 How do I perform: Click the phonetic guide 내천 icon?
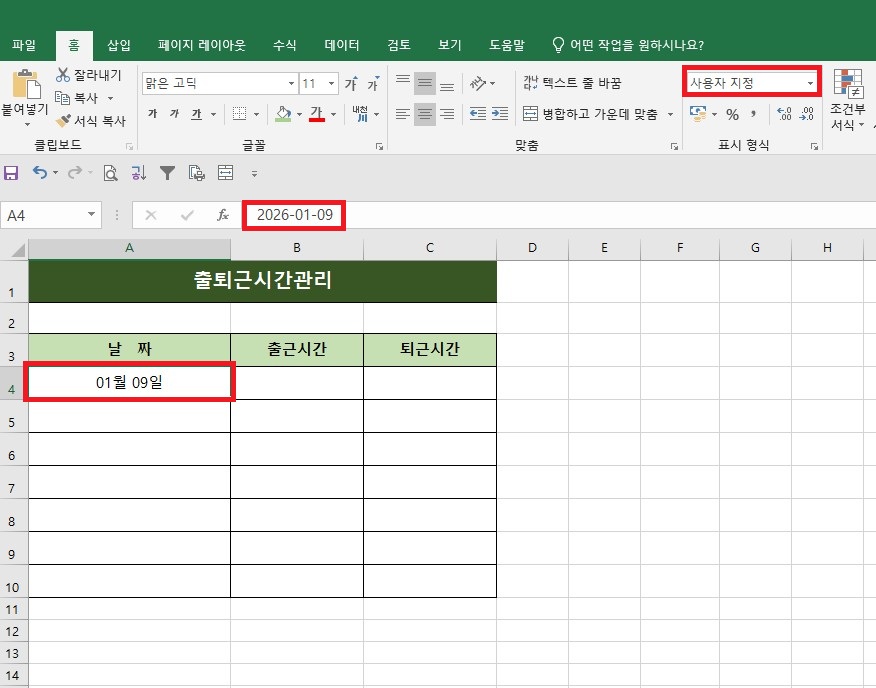[360, 114]
